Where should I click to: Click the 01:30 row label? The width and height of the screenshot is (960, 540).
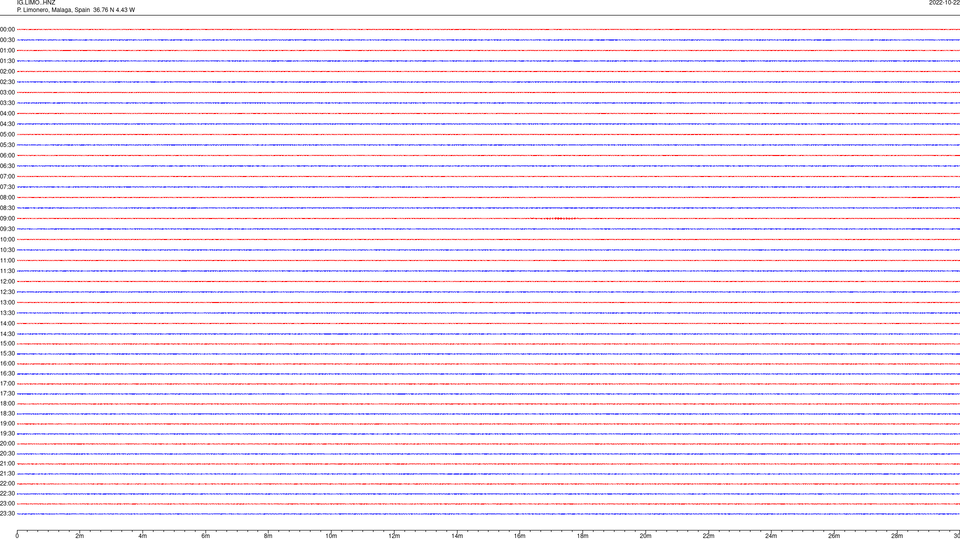(7, 61)
